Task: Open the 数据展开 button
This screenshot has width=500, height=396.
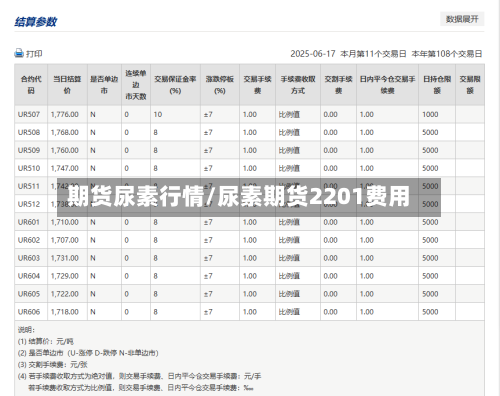Action: (x=462, y=19)
